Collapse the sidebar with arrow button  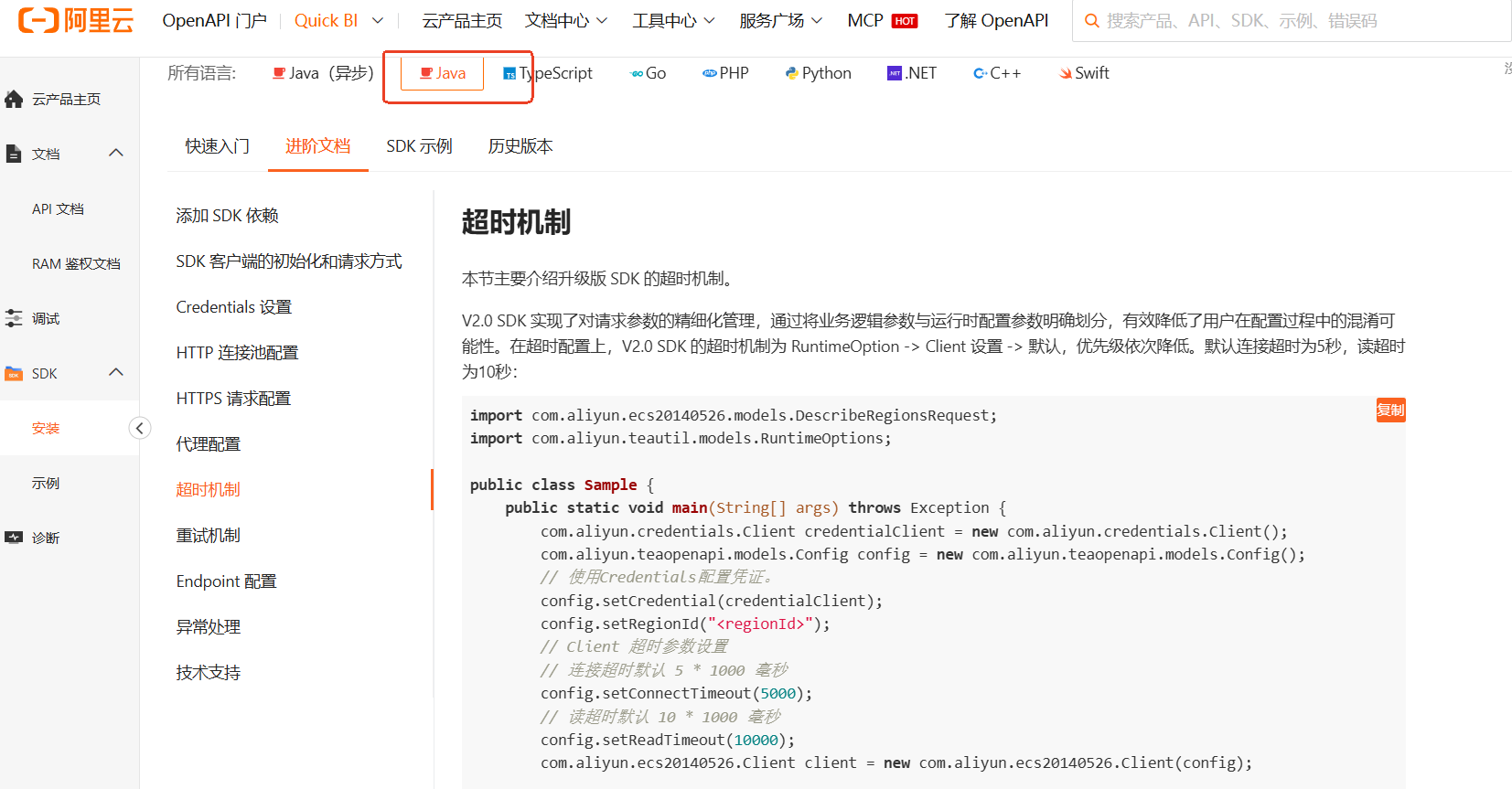pyautogui.click(x=140, y=428)
